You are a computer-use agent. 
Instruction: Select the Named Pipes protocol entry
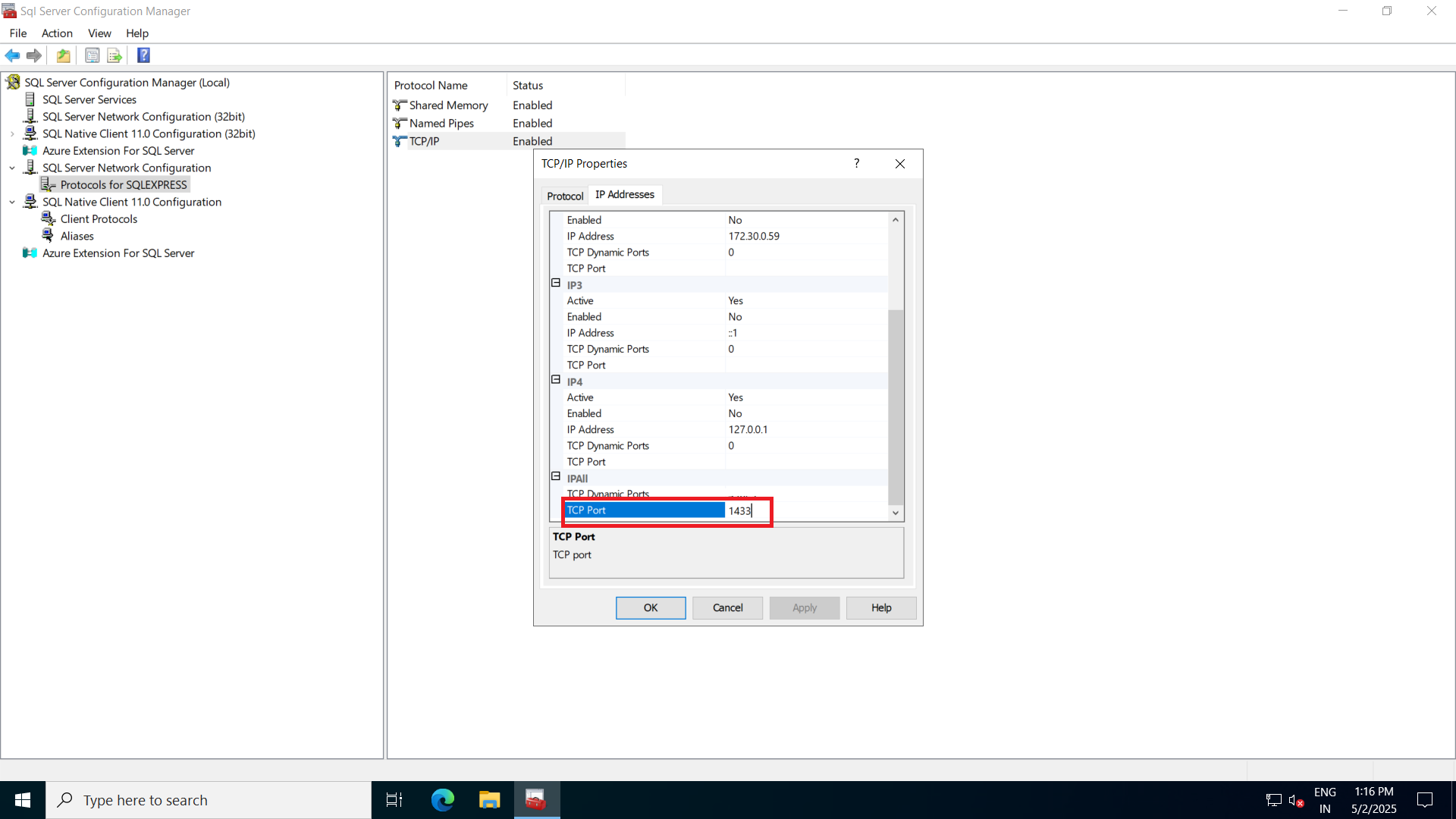pyautogui.click(x=441, y=123)
